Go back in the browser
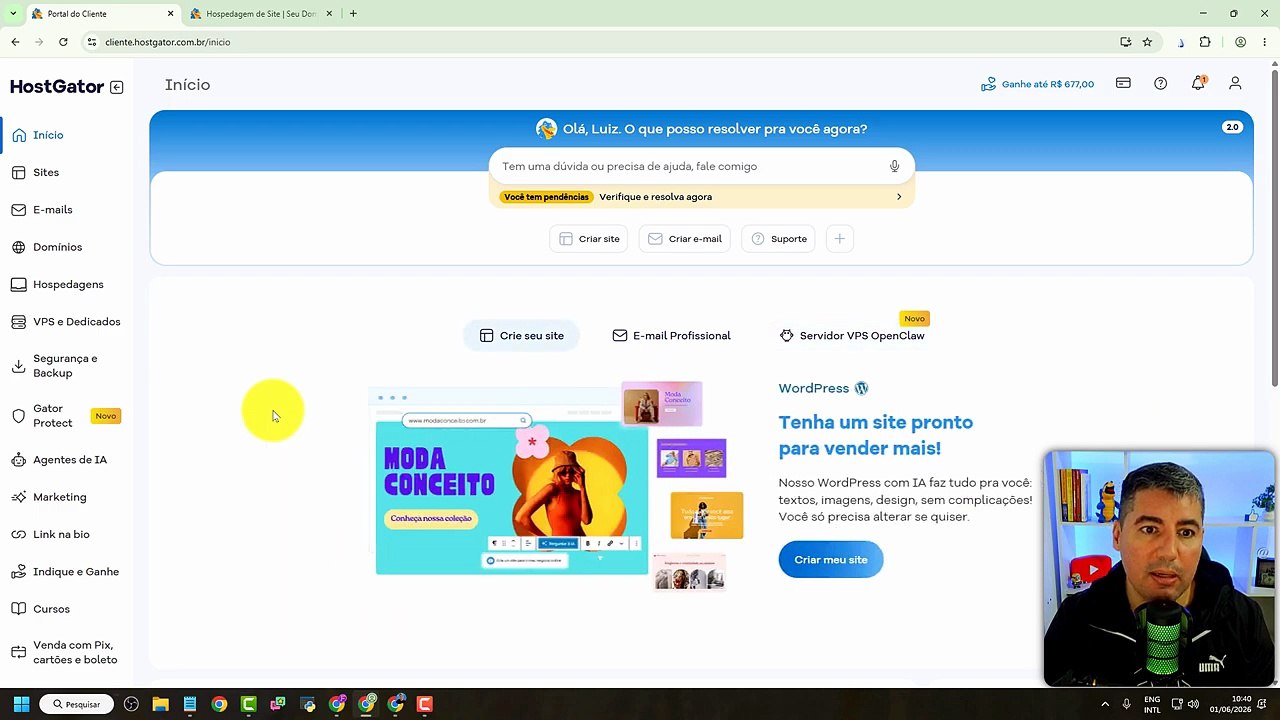The image size is (1280, 720). tap(15, 42)
